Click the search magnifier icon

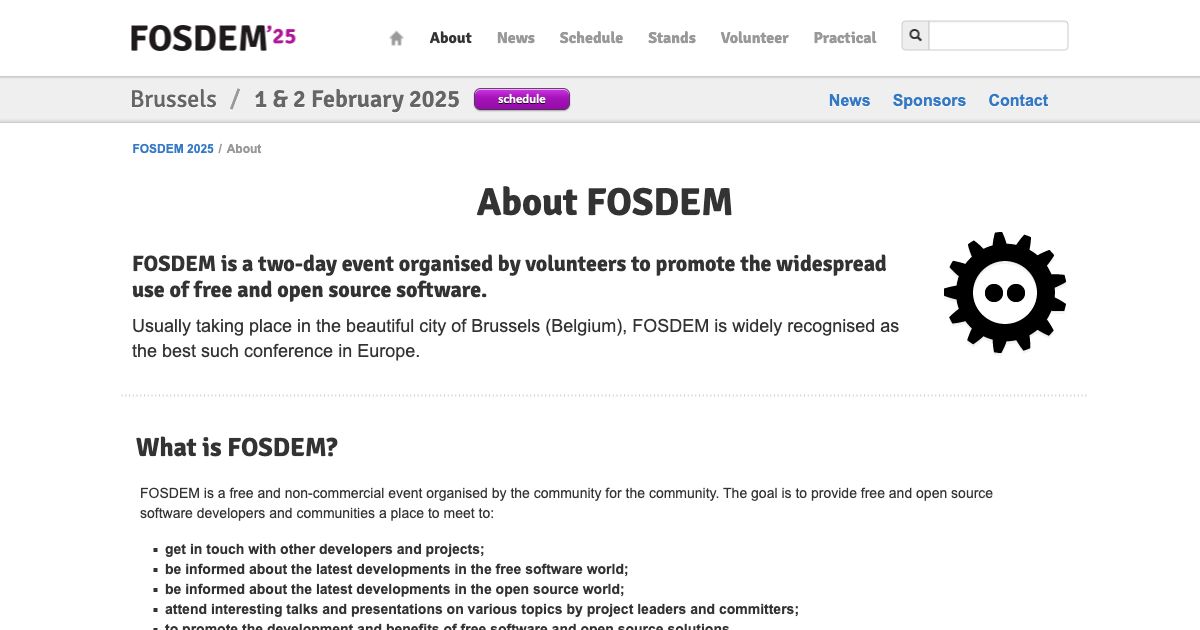[x=914, y=35]
